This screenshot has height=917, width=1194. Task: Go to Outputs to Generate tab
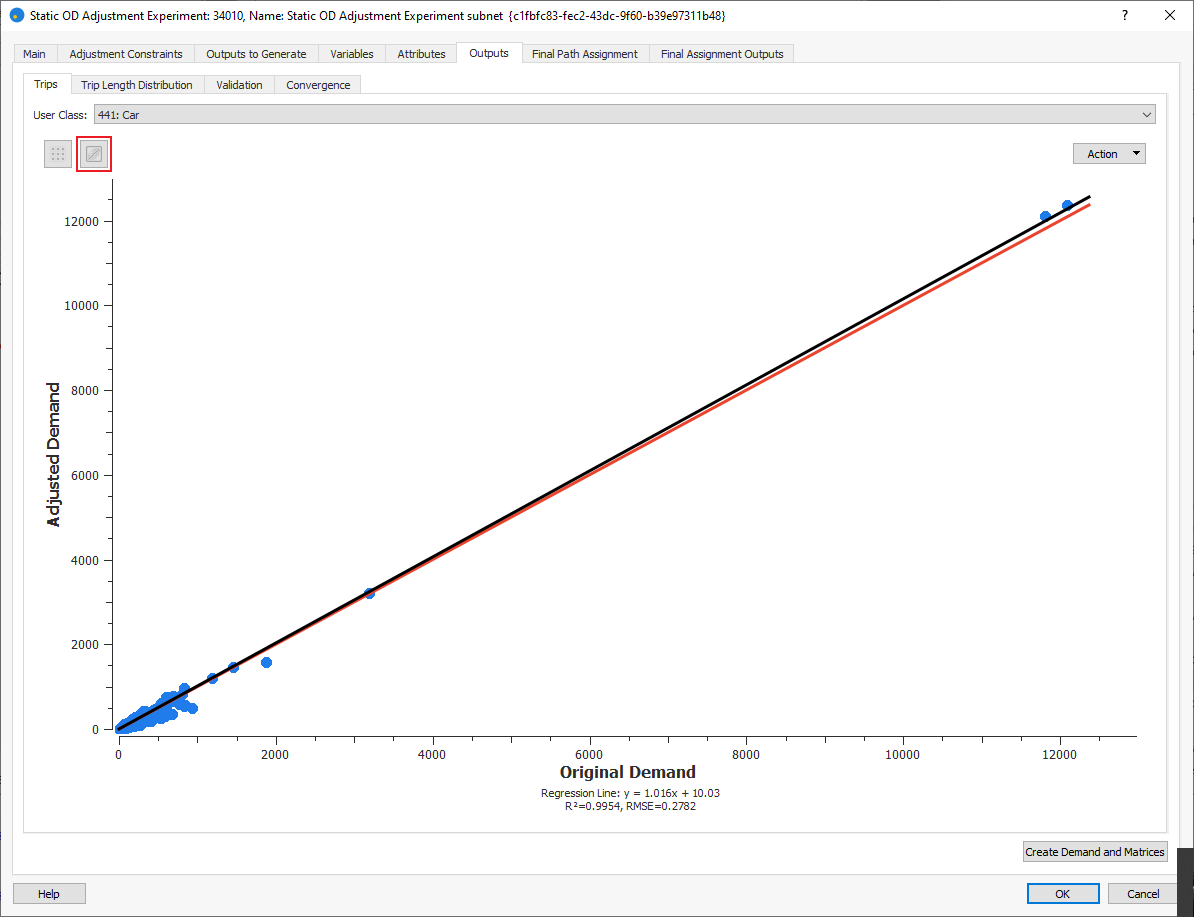[x=256, y=54]
